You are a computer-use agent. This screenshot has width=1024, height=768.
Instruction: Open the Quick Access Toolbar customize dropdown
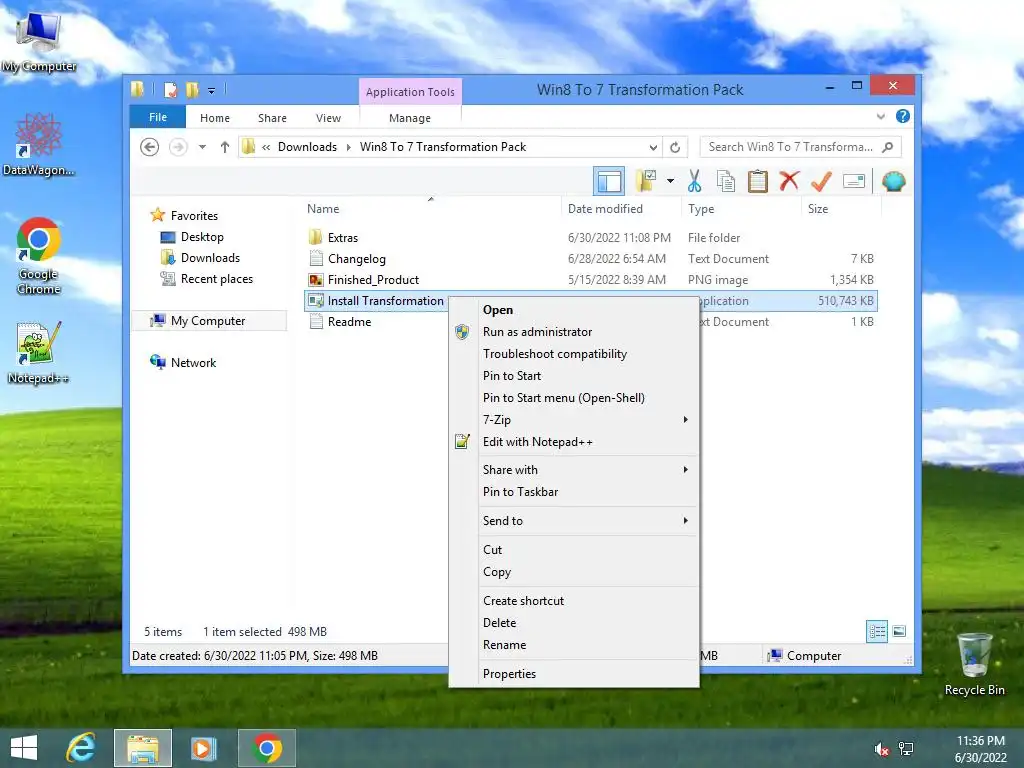[212, 91]
